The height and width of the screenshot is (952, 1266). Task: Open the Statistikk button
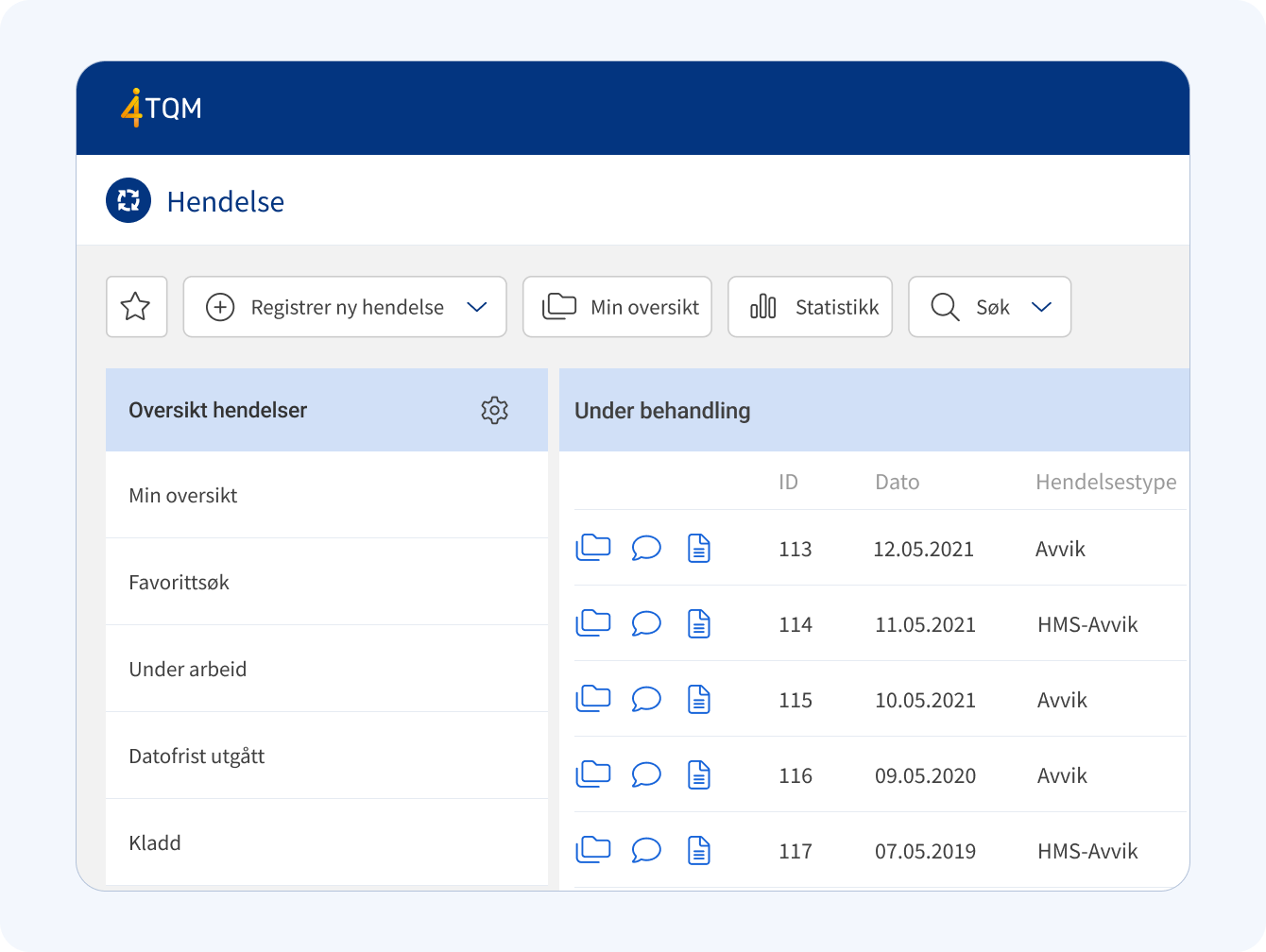click(810, 306)
